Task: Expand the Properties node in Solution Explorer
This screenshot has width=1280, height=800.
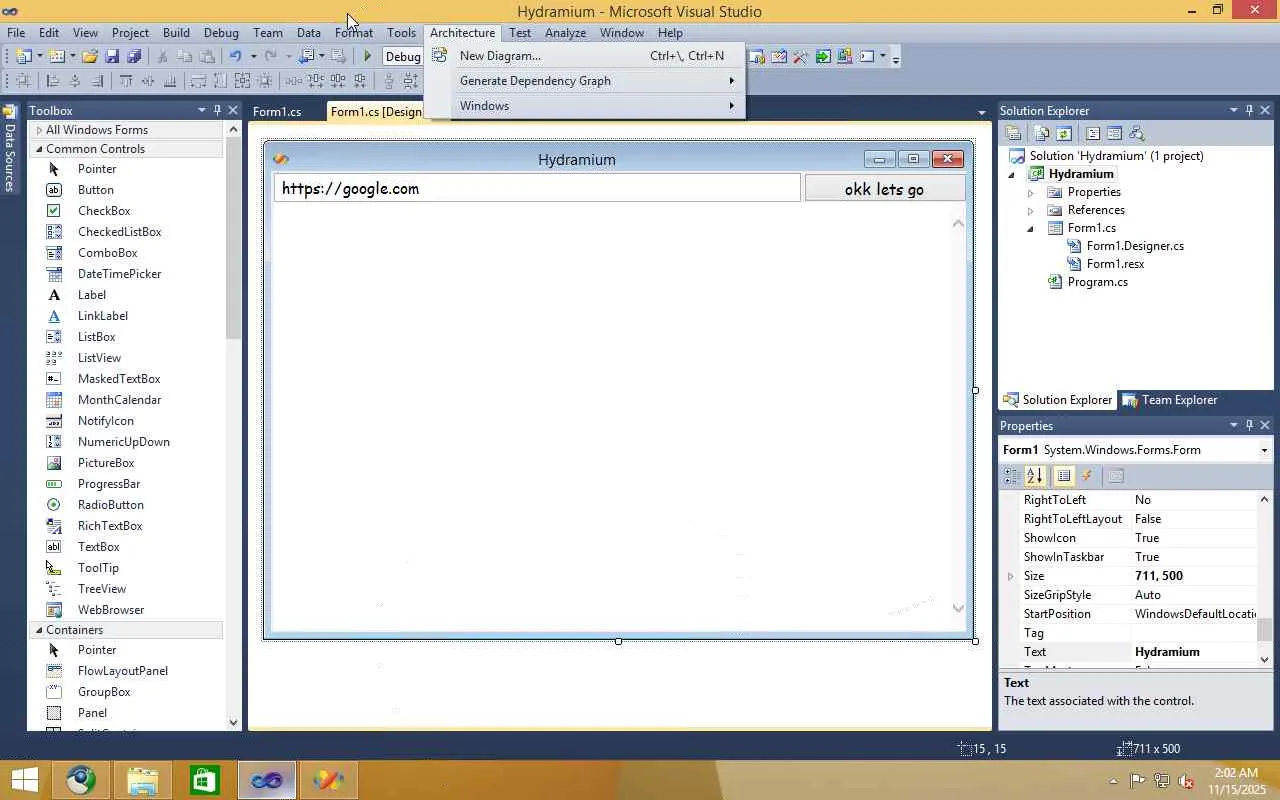Action: click(x=1030, y=192)
